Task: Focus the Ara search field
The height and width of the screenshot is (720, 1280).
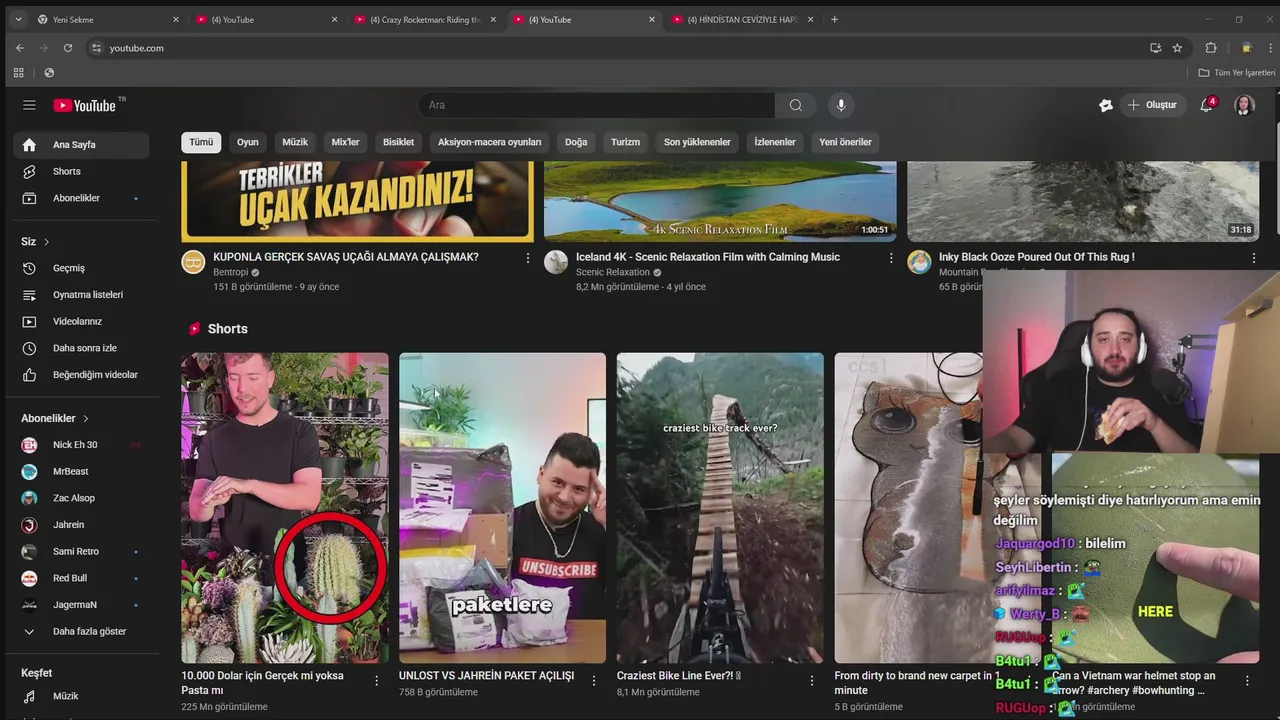Action: (596, 105)
